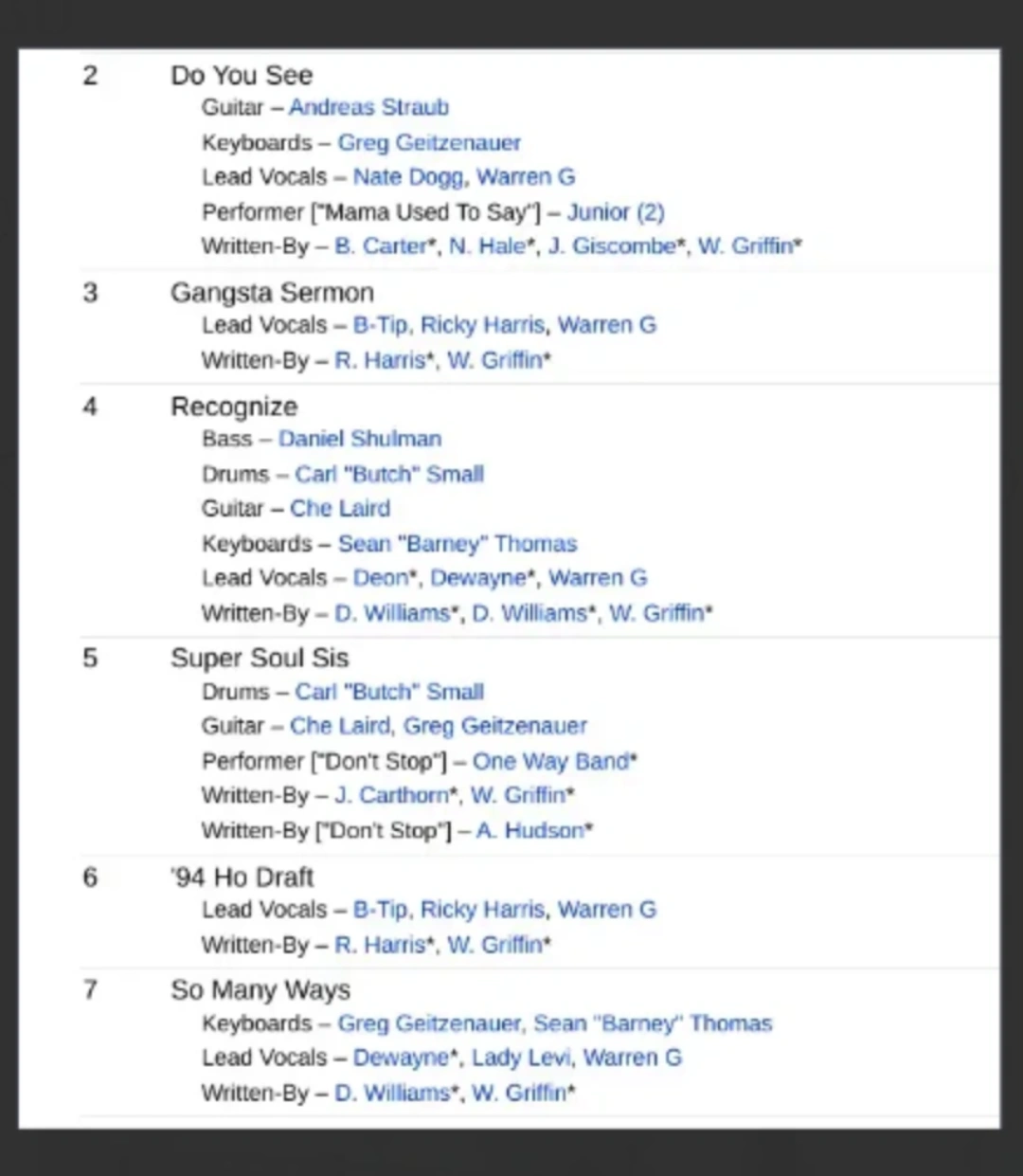Open Warren G link under '94 Ho Draft
This screenshot has width=1023, height=1176.
(607, 910)
